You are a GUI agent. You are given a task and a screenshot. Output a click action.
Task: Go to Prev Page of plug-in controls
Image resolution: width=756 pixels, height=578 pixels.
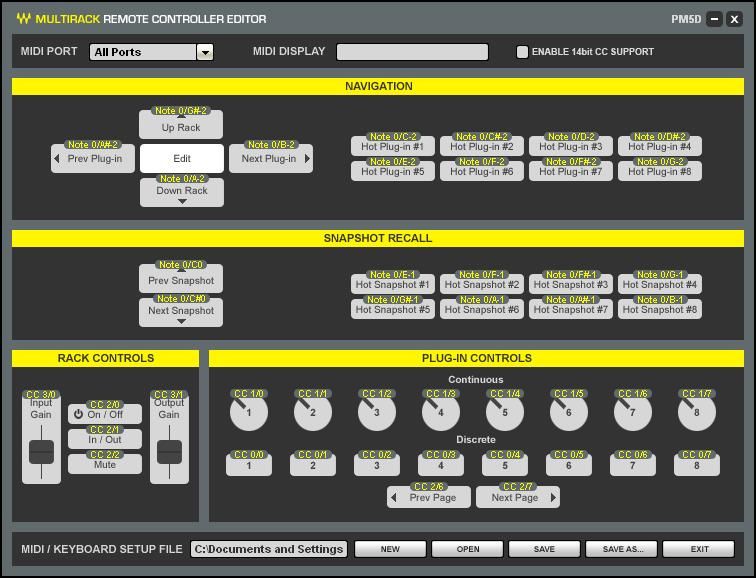pyautogui.click(x=429, y=497)
